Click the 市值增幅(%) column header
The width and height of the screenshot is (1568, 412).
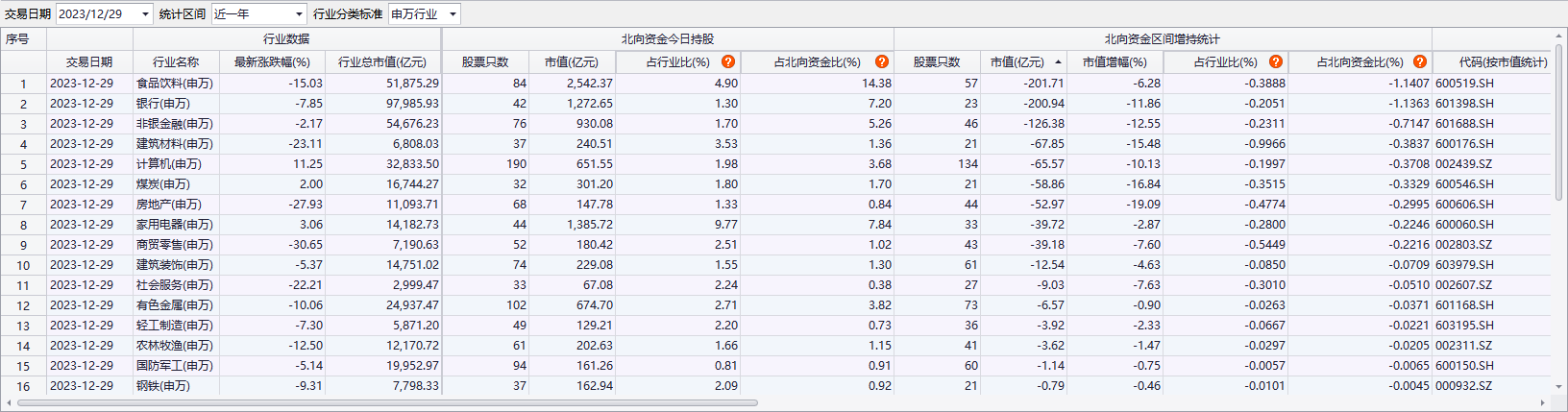pos(1115,62)
